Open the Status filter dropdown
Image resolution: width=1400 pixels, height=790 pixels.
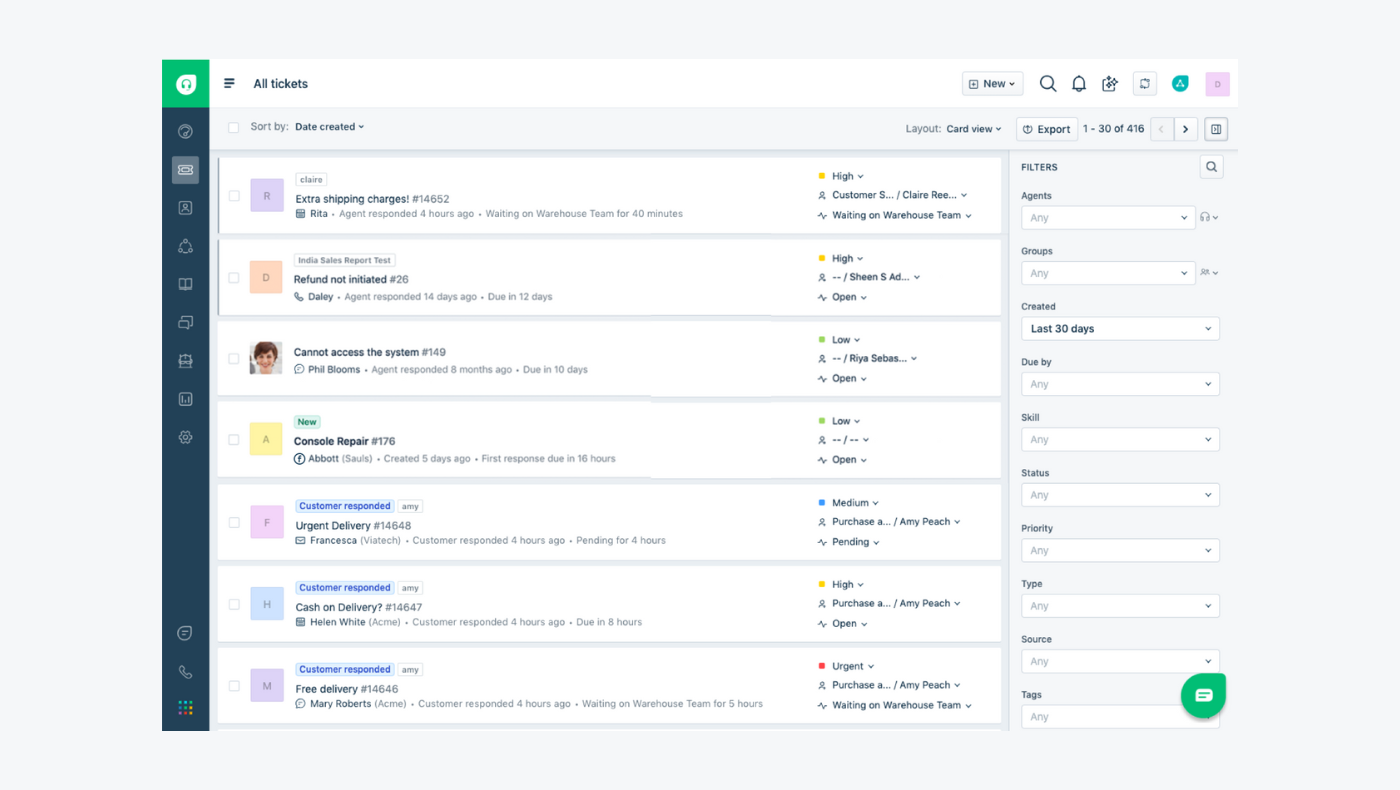1120,495
